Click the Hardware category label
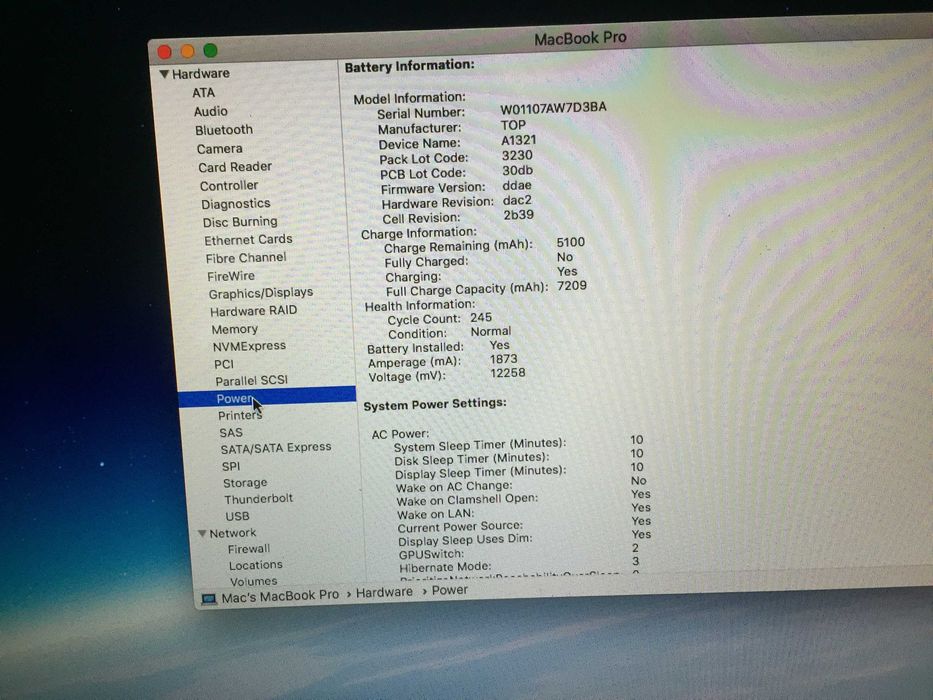Screen dimensions: 933x700 [201, 74]
